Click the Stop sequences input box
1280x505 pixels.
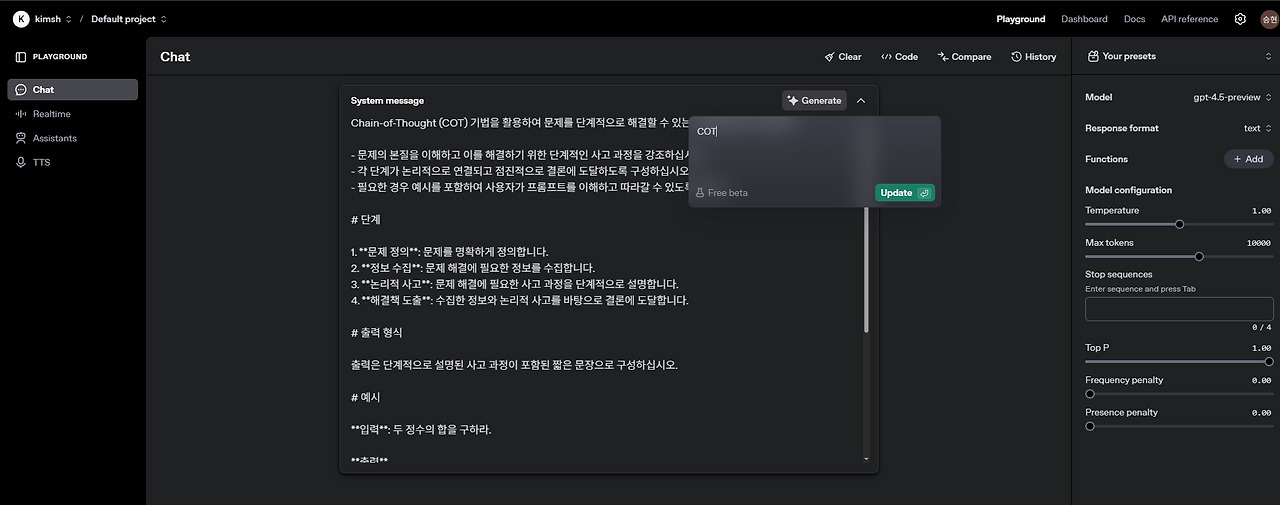point(1179,309)
